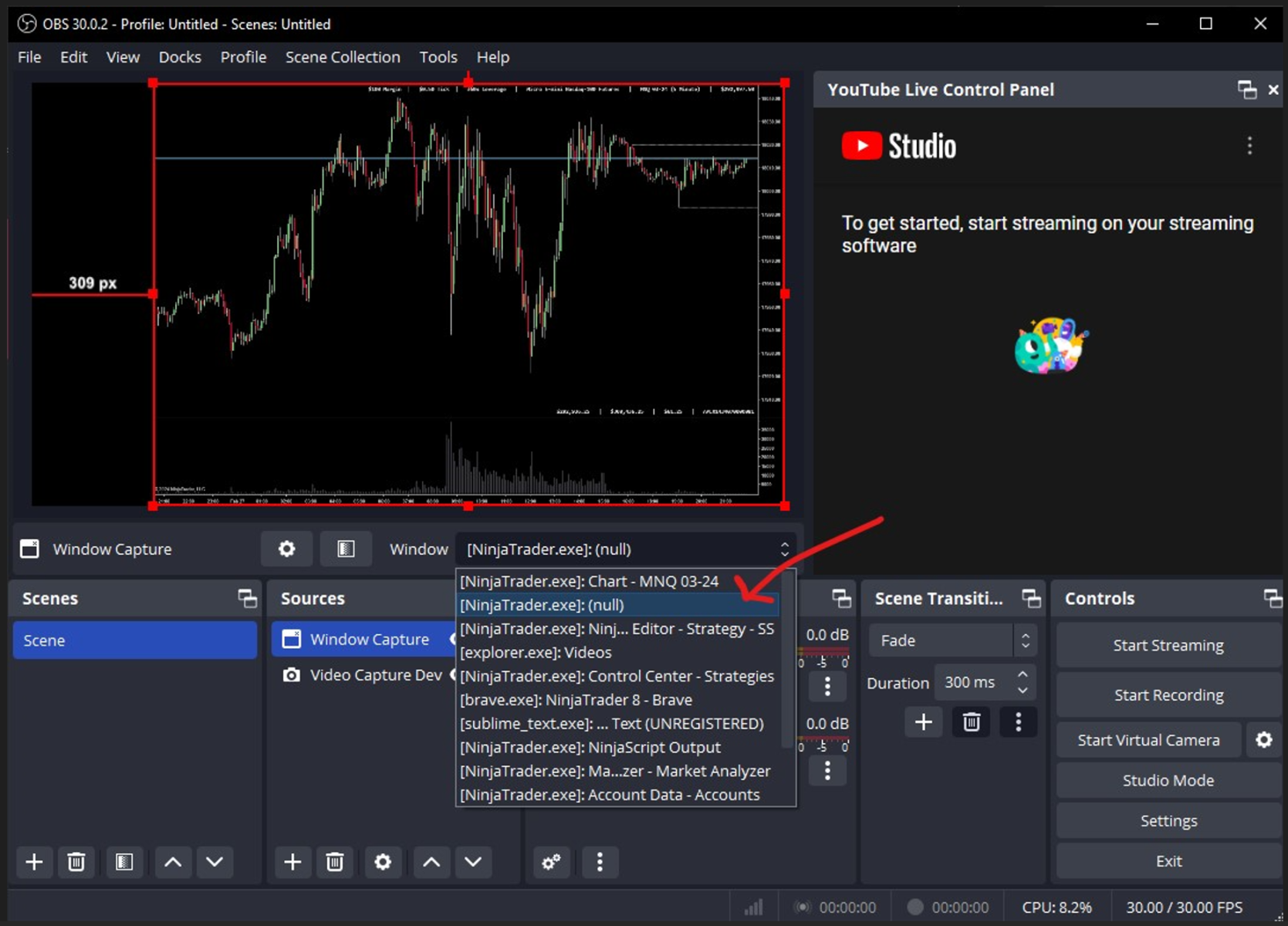The image size is (1288, 926).
Task: Open source properties gear in the Sources dock
Action: coord(383,862)
